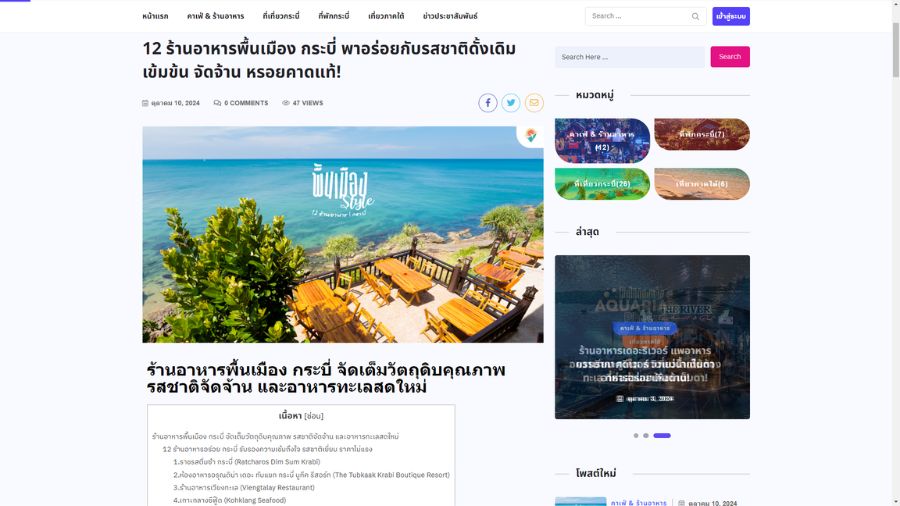The width and height of the screenshot is (900, 506).
Task: Select the active third carousel indicator
Action: click(662, 435)
